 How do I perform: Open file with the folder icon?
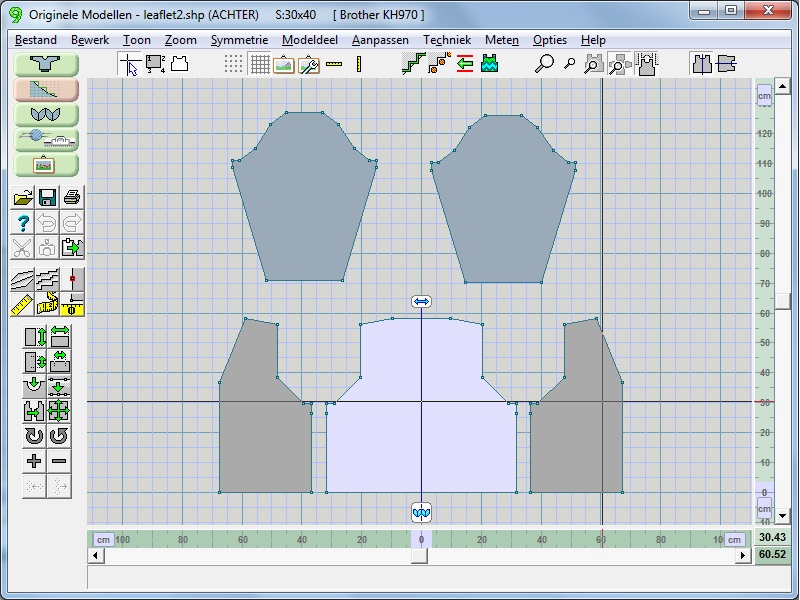(24, 197)
